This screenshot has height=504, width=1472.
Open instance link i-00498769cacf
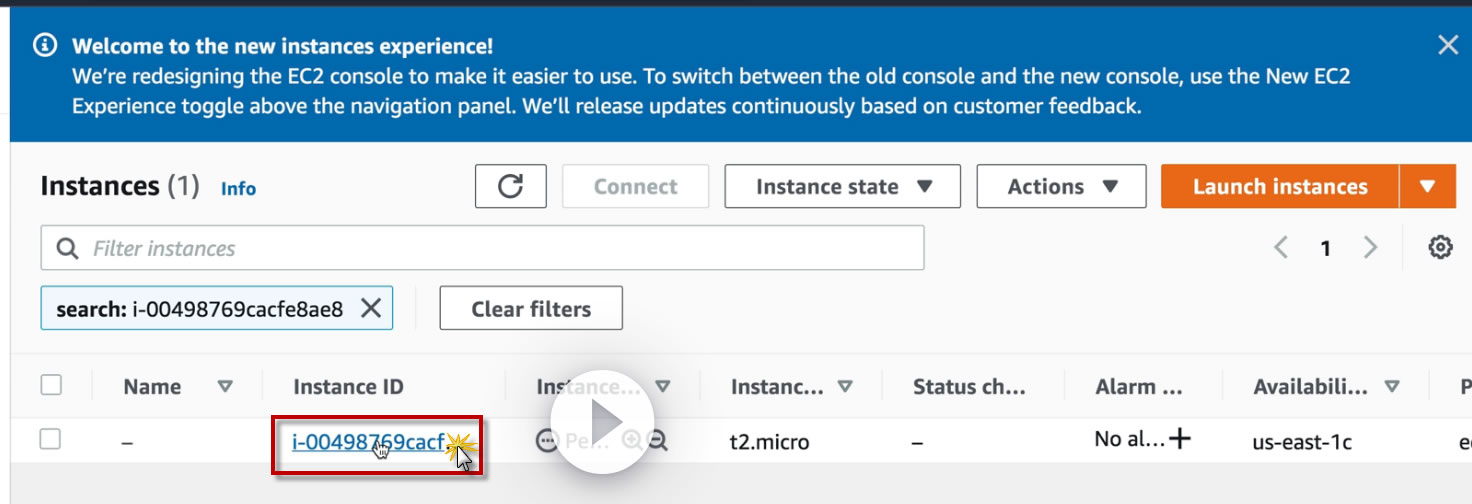[366, 441]
